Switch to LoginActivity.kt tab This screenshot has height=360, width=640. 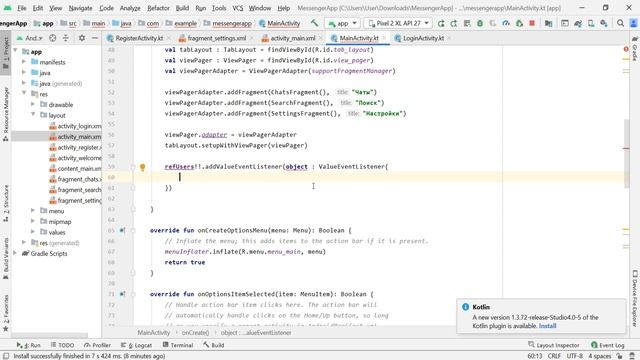423,38
